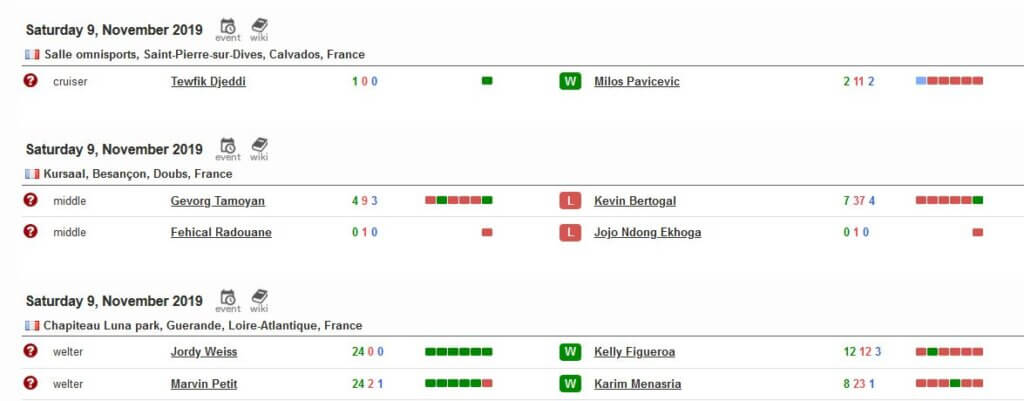The height and width of the screenshot is (401, 1024).
Task: Click the question mark icon beside Tewfik Djeddi bout
Action: point(30,80)
